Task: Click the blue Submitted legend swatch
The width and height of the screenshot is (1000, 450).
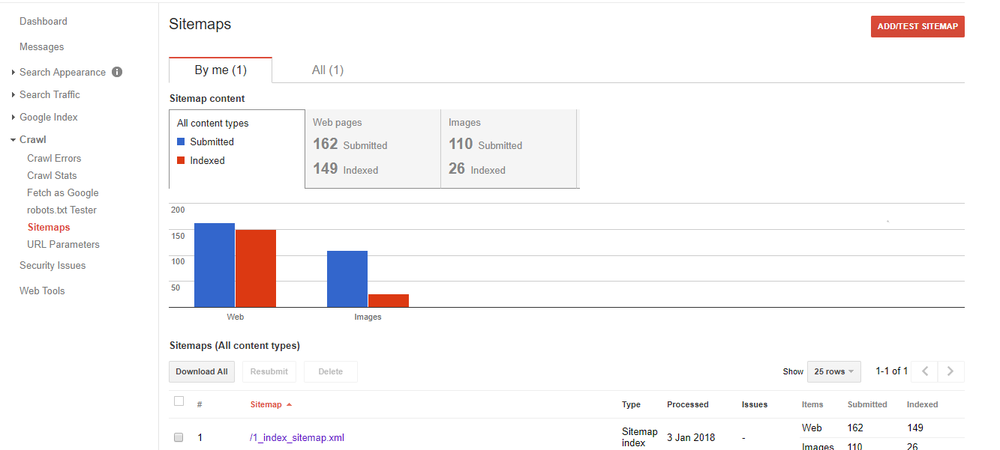Action: (181, 142)
